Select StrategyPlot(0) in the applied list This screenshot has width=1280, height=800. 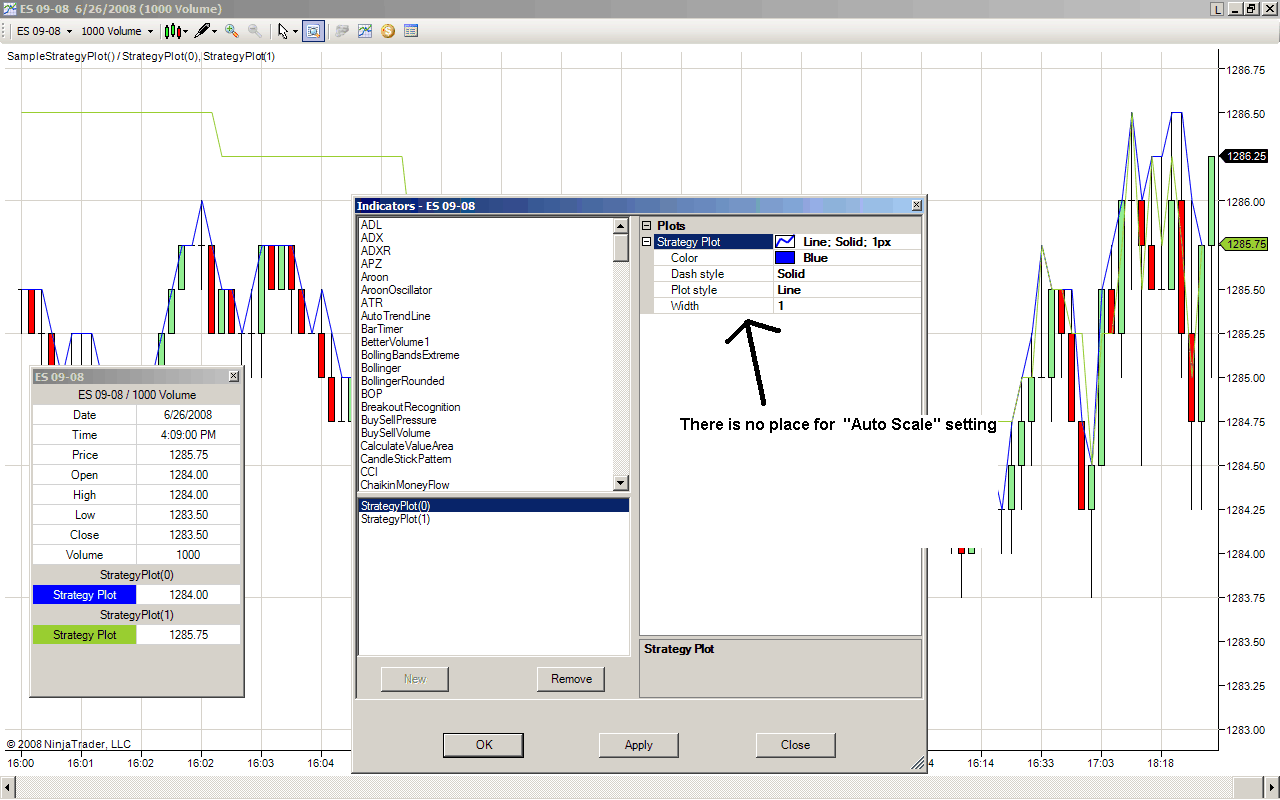click(x=494, y=506)
